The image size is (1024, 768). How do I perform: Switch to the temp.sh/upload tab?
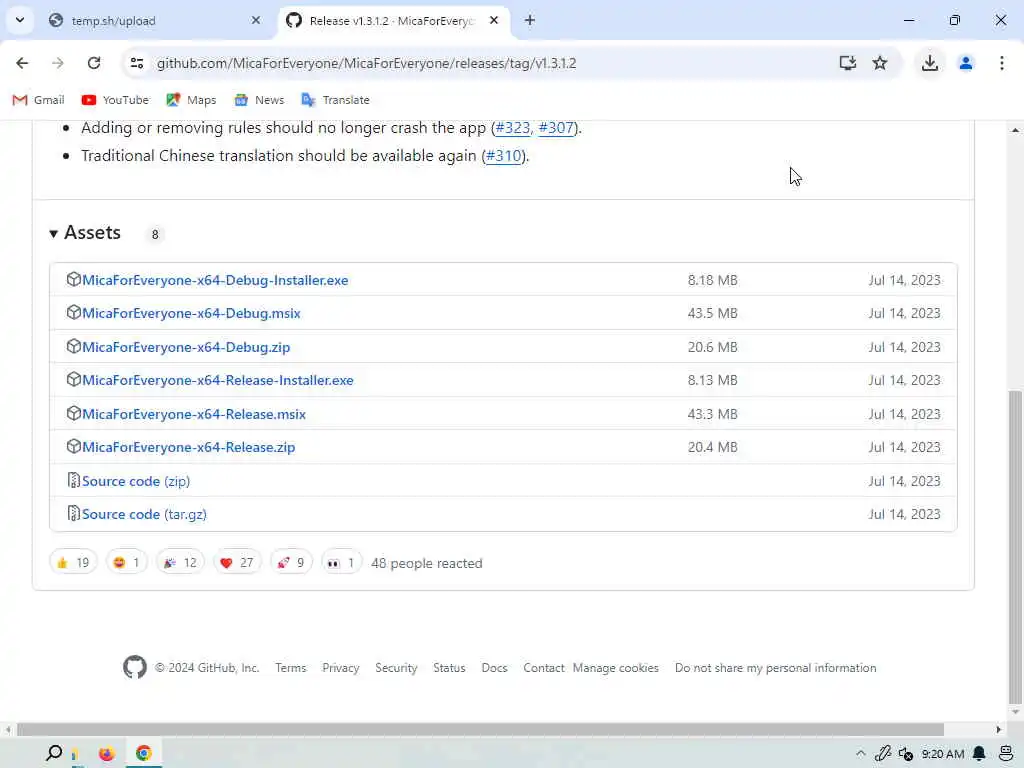point(155,21)
